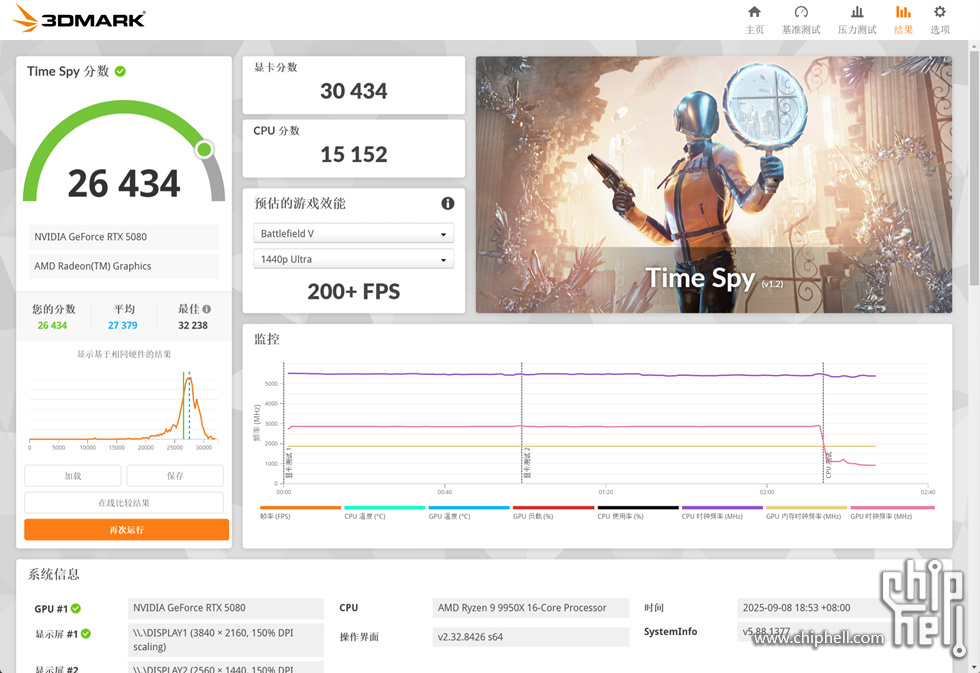This screenshot has width=980, height=673.
Task: Switch to the 结果 results tab
Action: click(x=903, y=20)
